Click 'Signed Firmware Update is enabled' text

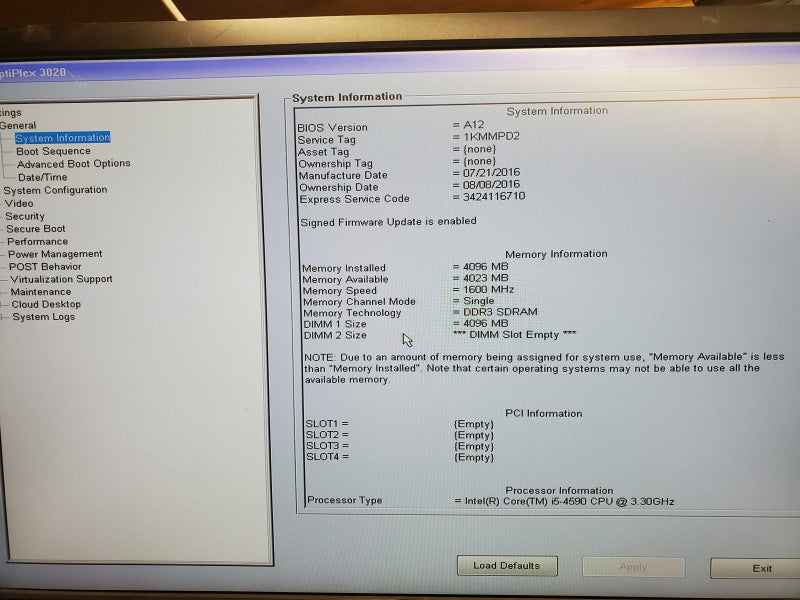388,221
